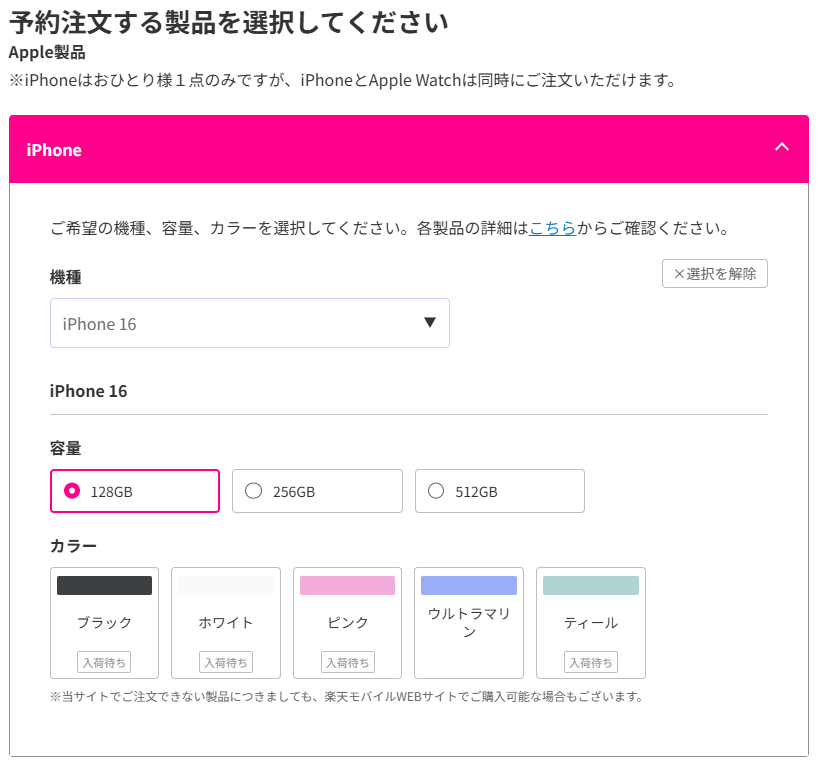Click the pink iPhone section header
The width and height of the screenshot is (818, 764).
(x=400, y=150)
